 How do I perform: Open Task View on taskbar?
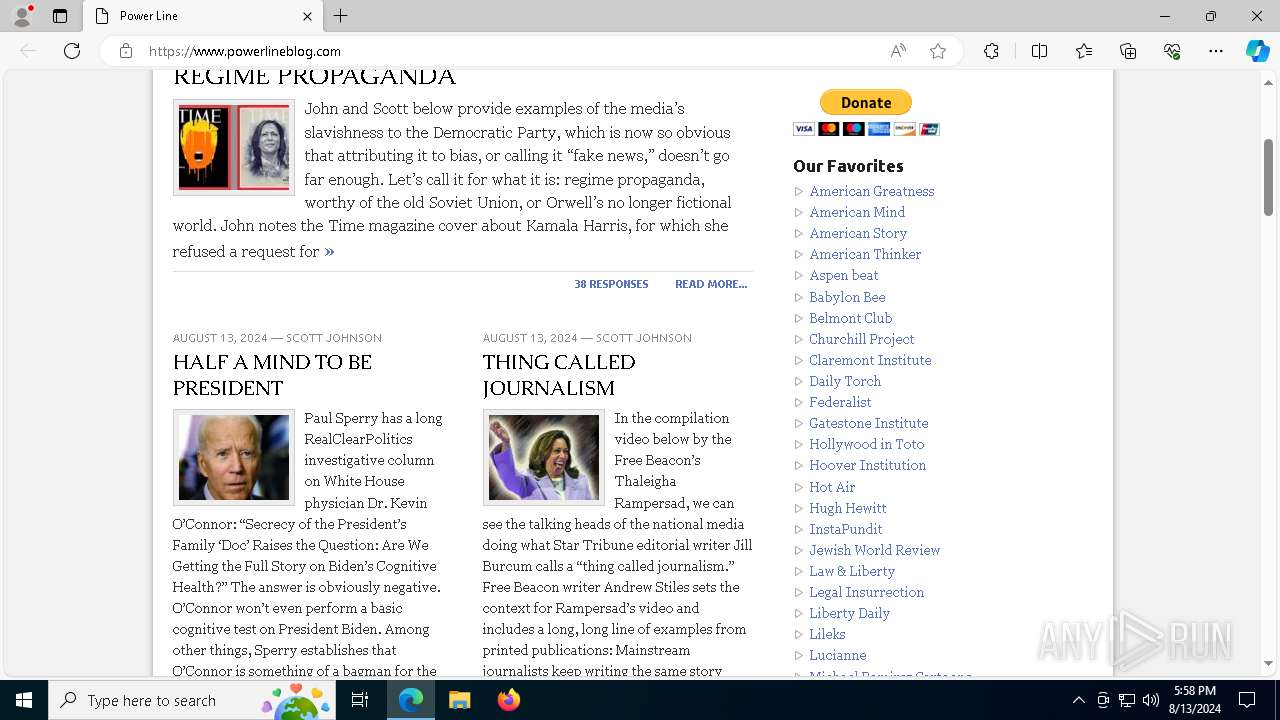pos(360,700)
